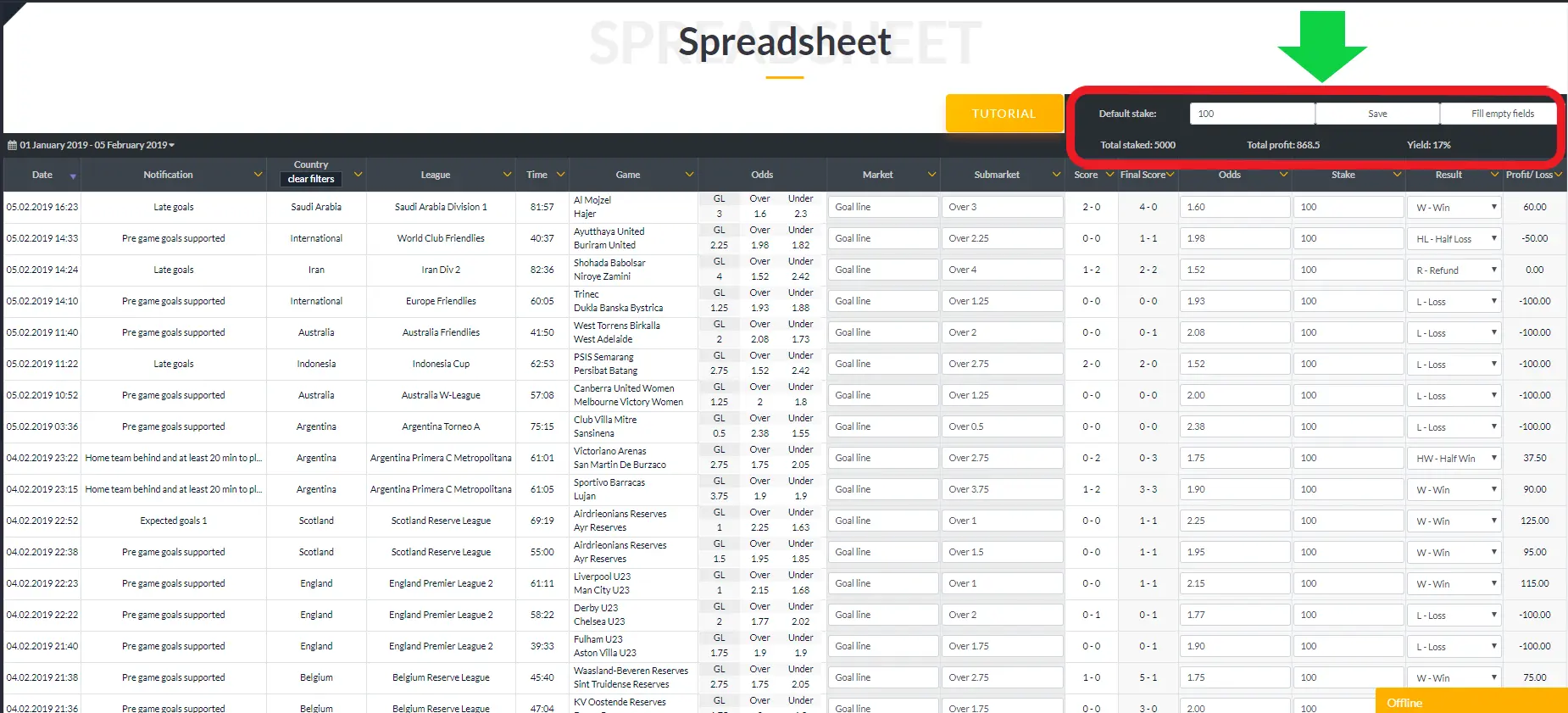Click the 'clear filters' button under Country
1568x713 pixels.
(311, 179)
